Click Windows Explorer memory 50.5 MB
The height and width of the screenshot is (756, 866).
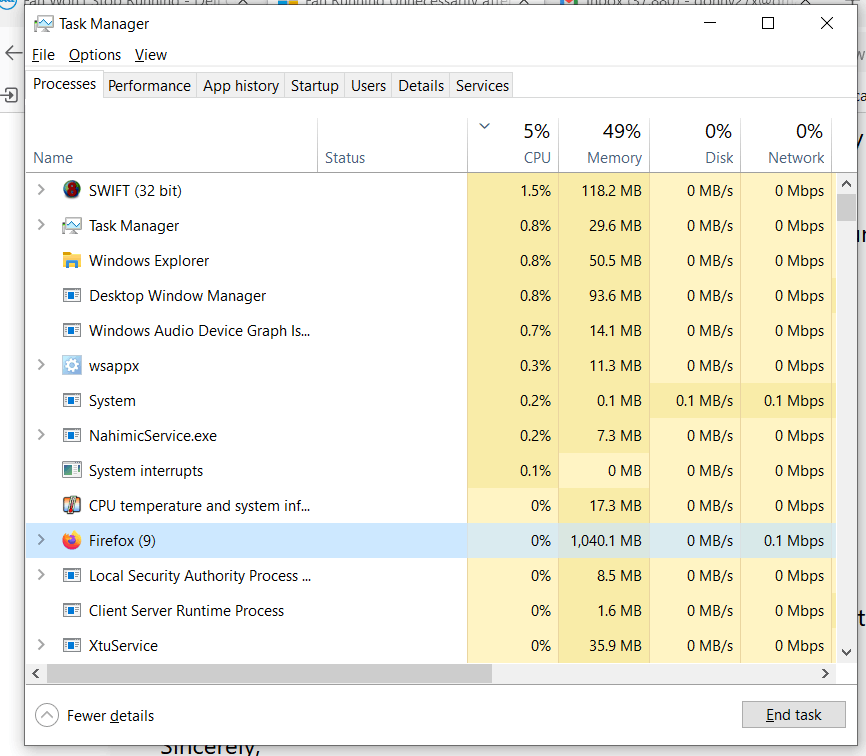pyautogui.click(x=615, y=261)
